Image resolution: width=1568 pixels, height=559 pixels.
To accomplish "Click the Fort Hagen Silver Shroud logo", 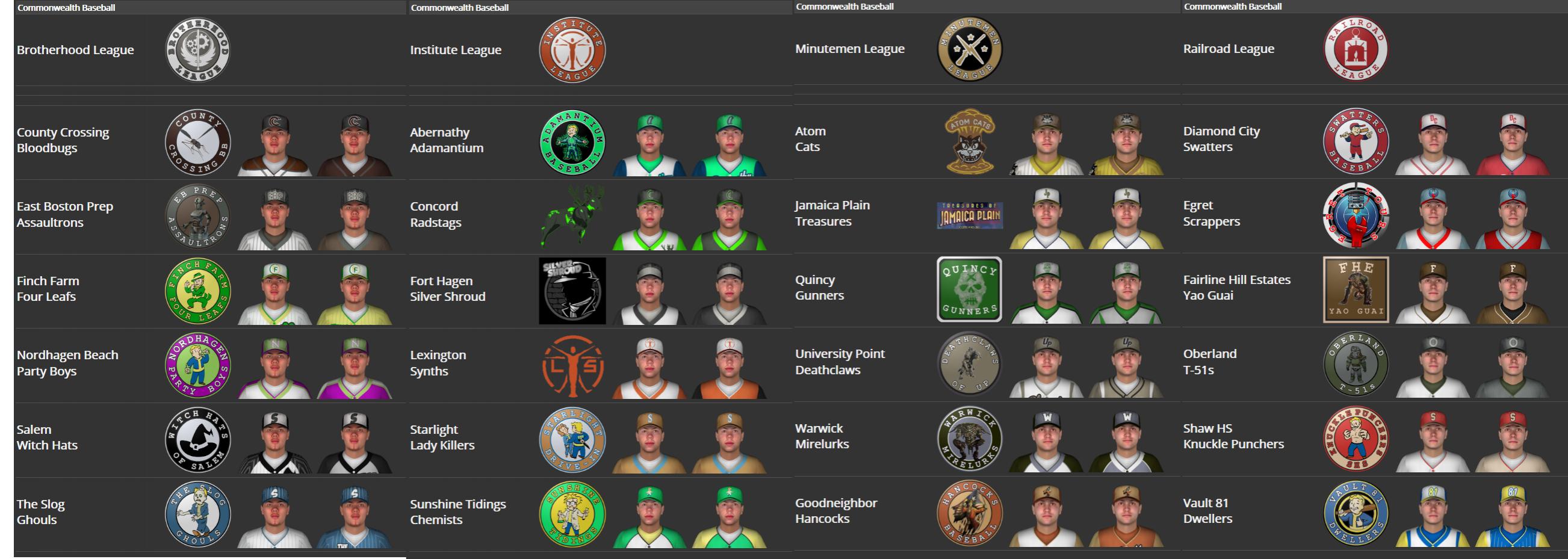I will click(572, 291).
